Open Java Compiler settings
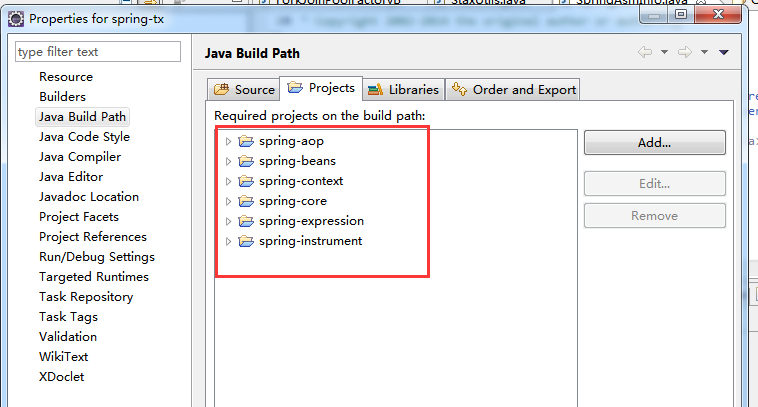Image resolution: width=758 pixels, height=407 pixels. [x=80, y=157]
